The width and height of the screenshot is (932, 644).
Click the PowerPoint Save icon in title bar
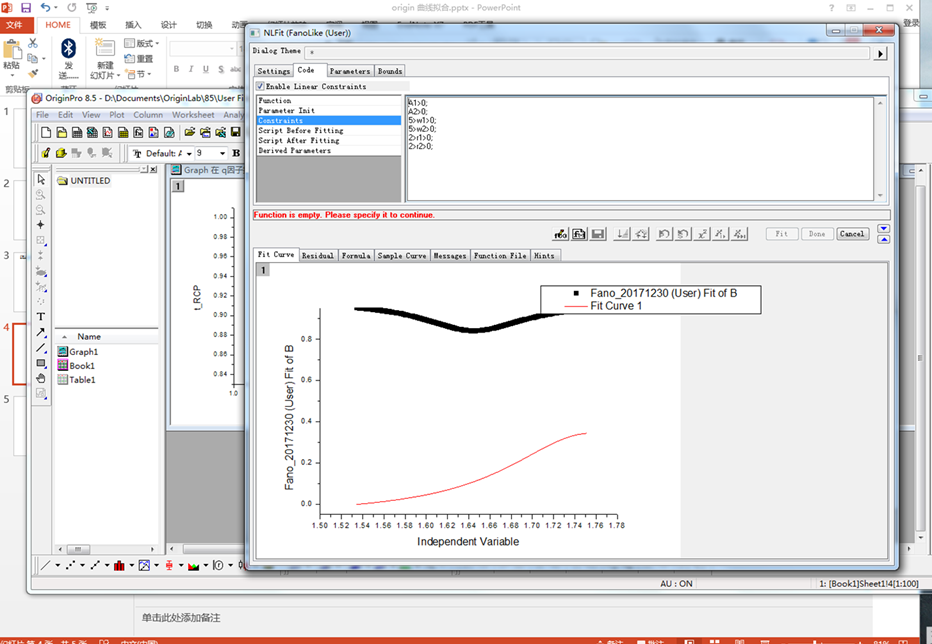tap(26, 8)
